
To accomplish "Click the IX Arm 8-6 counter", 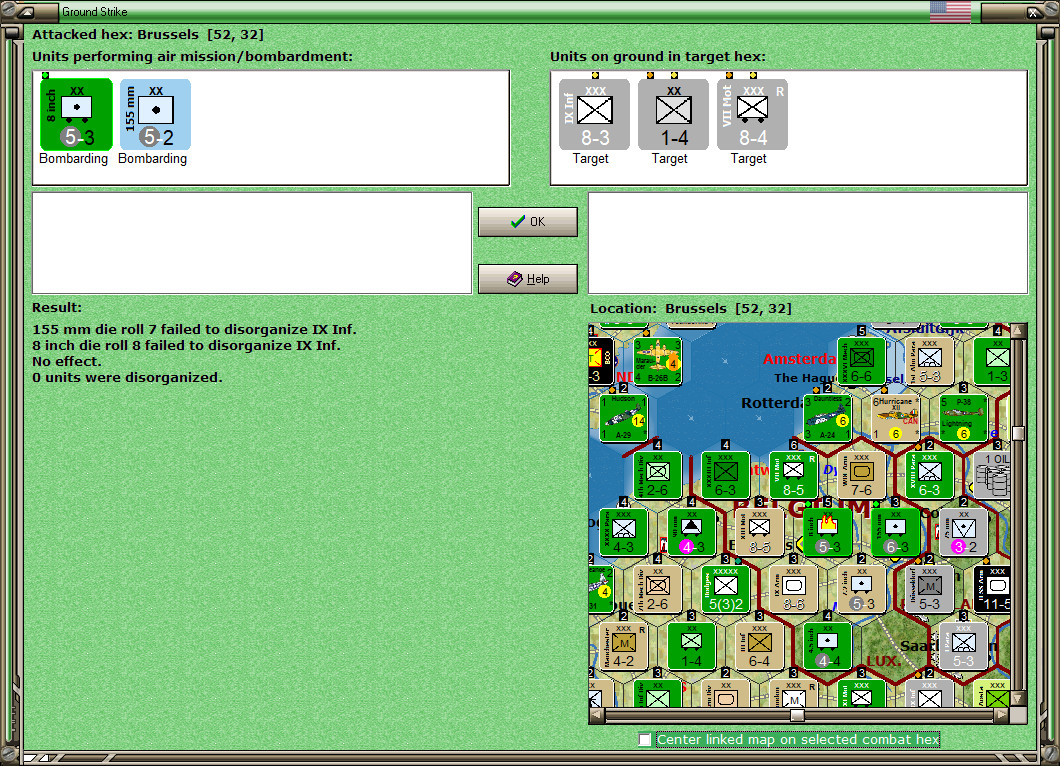I will [794, 590].
